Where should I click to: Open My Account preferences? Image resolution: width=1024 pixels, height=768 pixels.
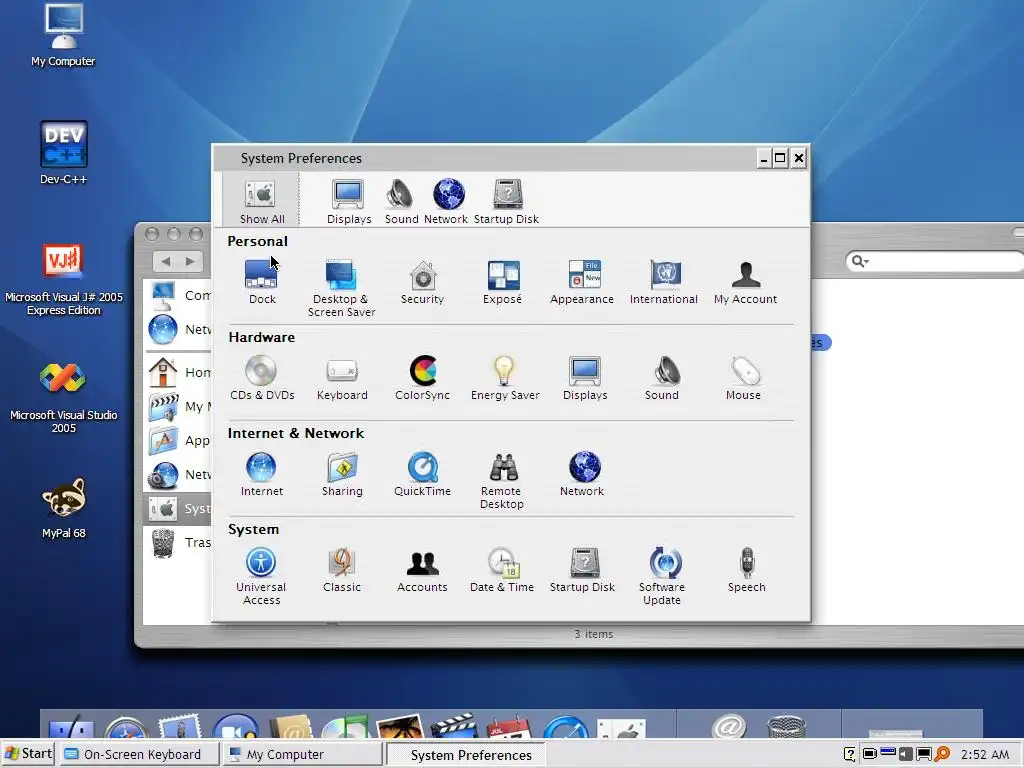(745, 282)
